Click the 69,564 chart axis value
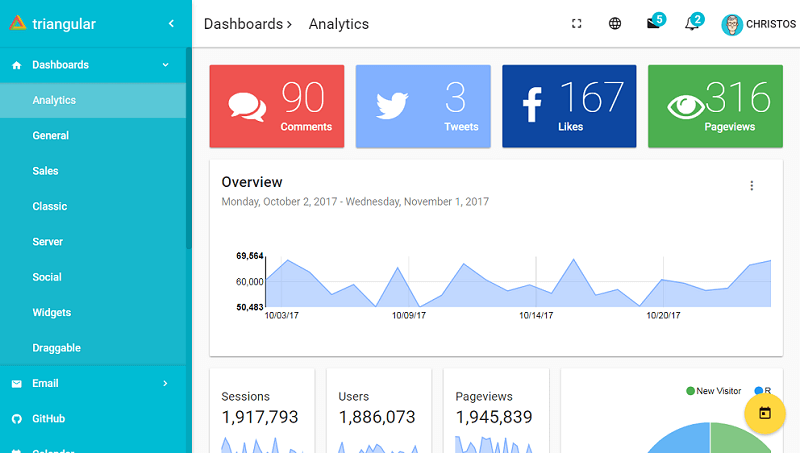Image resolution: width=800 pixels, height=453 pixels. pos(249,256)
